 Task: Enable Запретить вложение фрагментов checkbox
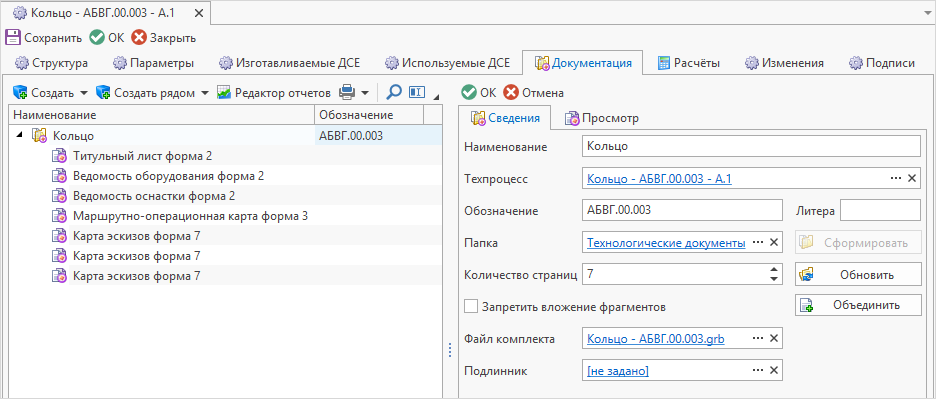471,306
